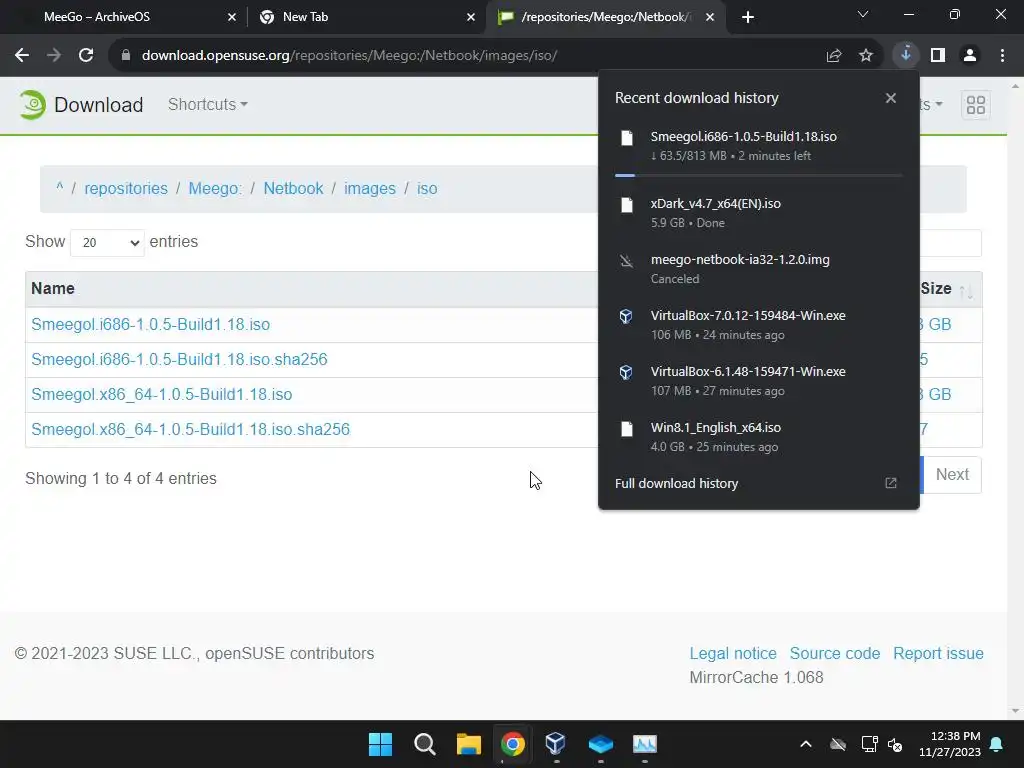Open the browser side panel icon
This screenshot has width=1024, height=768.
tap(938, 56)
